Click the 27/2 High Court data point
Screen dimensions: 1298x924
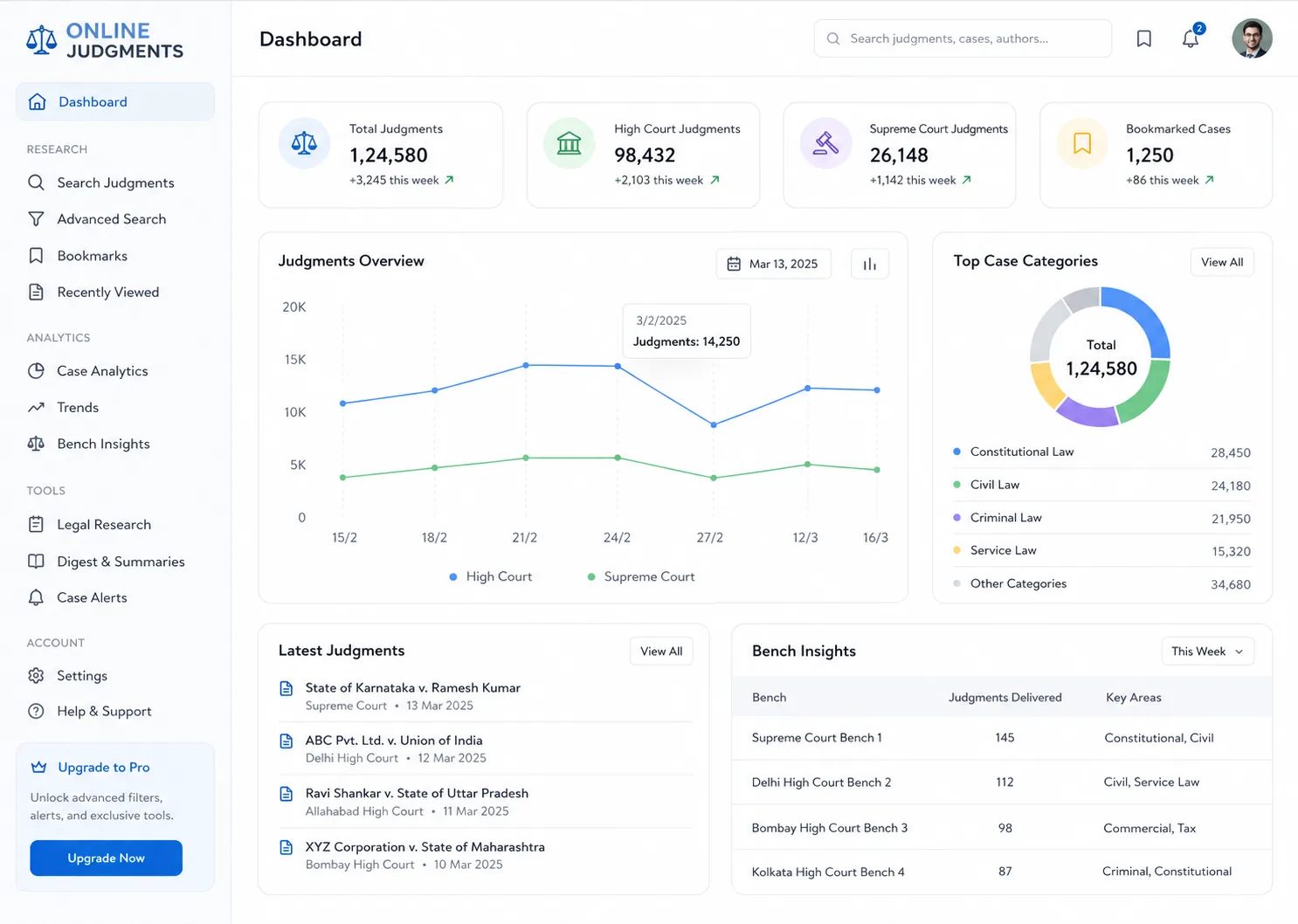click(x=714, y=425)
